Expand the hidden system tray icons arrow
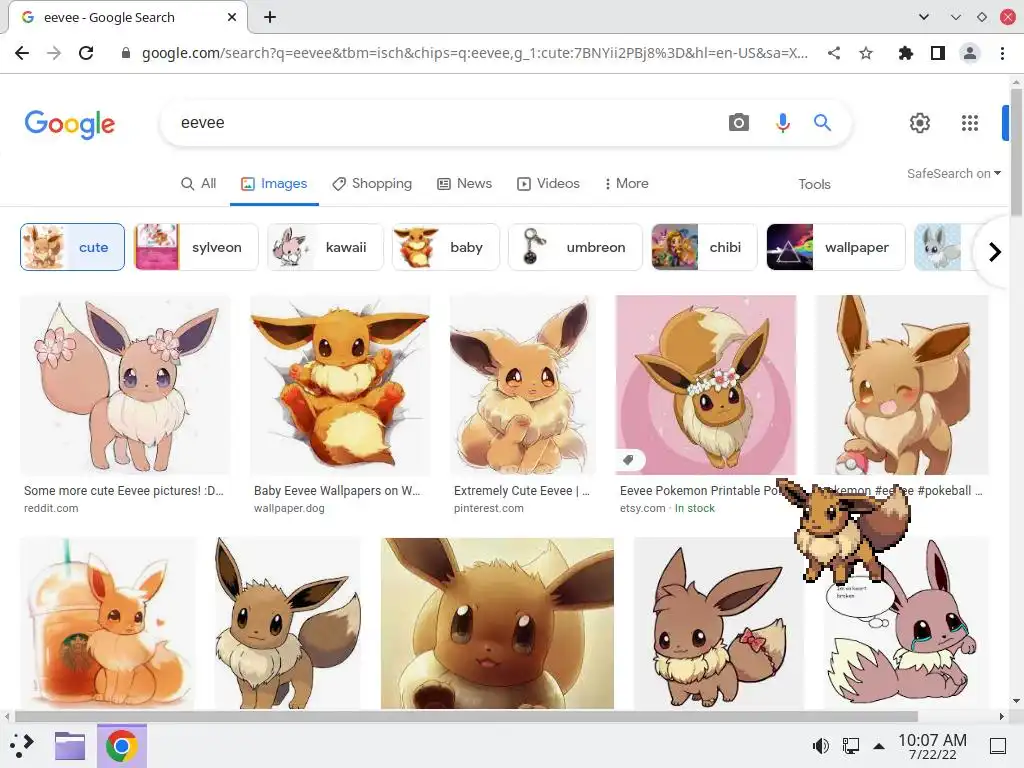Image resolution: width=1024 pixels, height=768 pixels. (879, 746)
